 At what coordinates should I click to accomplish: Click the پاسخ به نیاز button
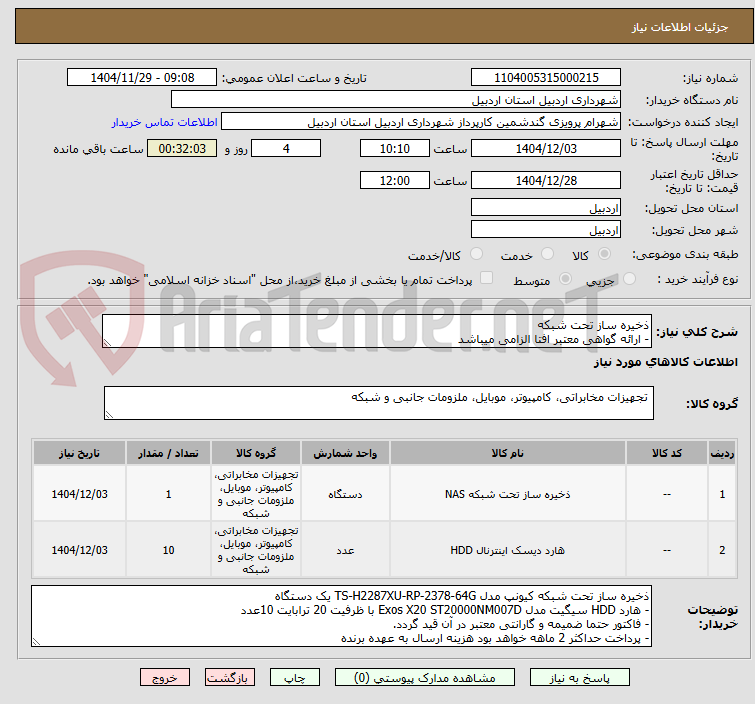coord(579,678)
